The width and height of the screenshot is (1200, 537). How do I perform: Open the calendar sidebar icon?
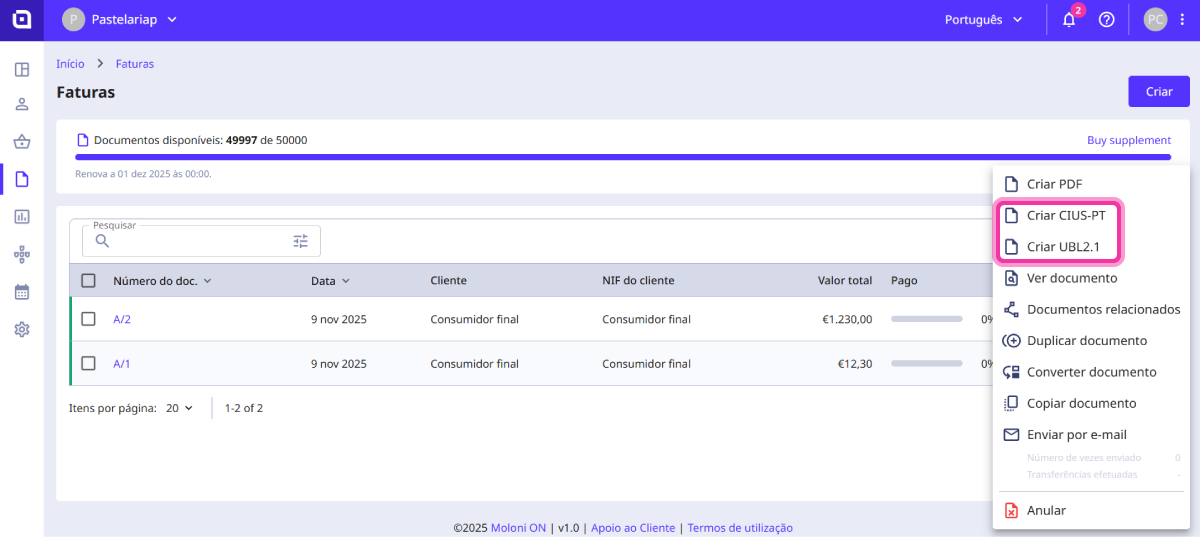22,292
